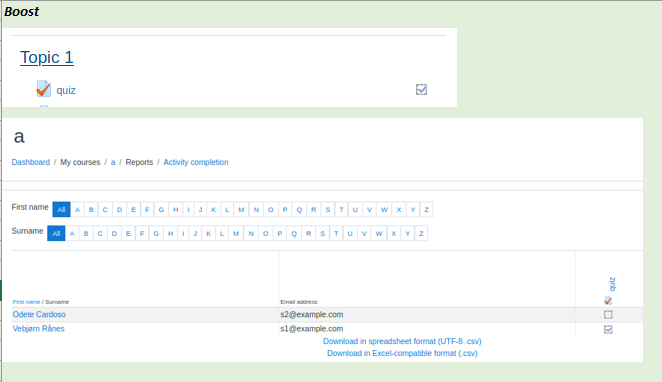Click email s2@example.com
Image resolution: width=662 pixels, height=382 pixels.
pos(312,314)
